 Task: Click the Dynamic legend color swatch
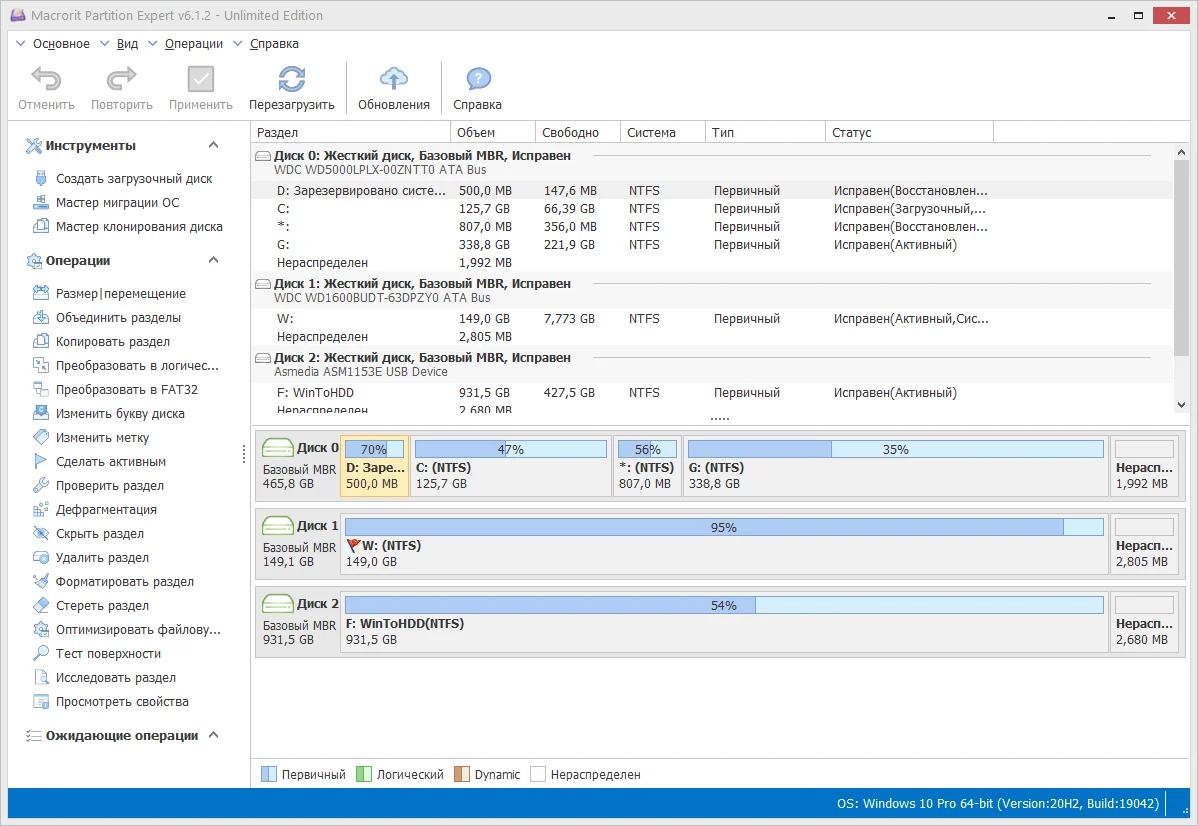(x=461, y=774)
